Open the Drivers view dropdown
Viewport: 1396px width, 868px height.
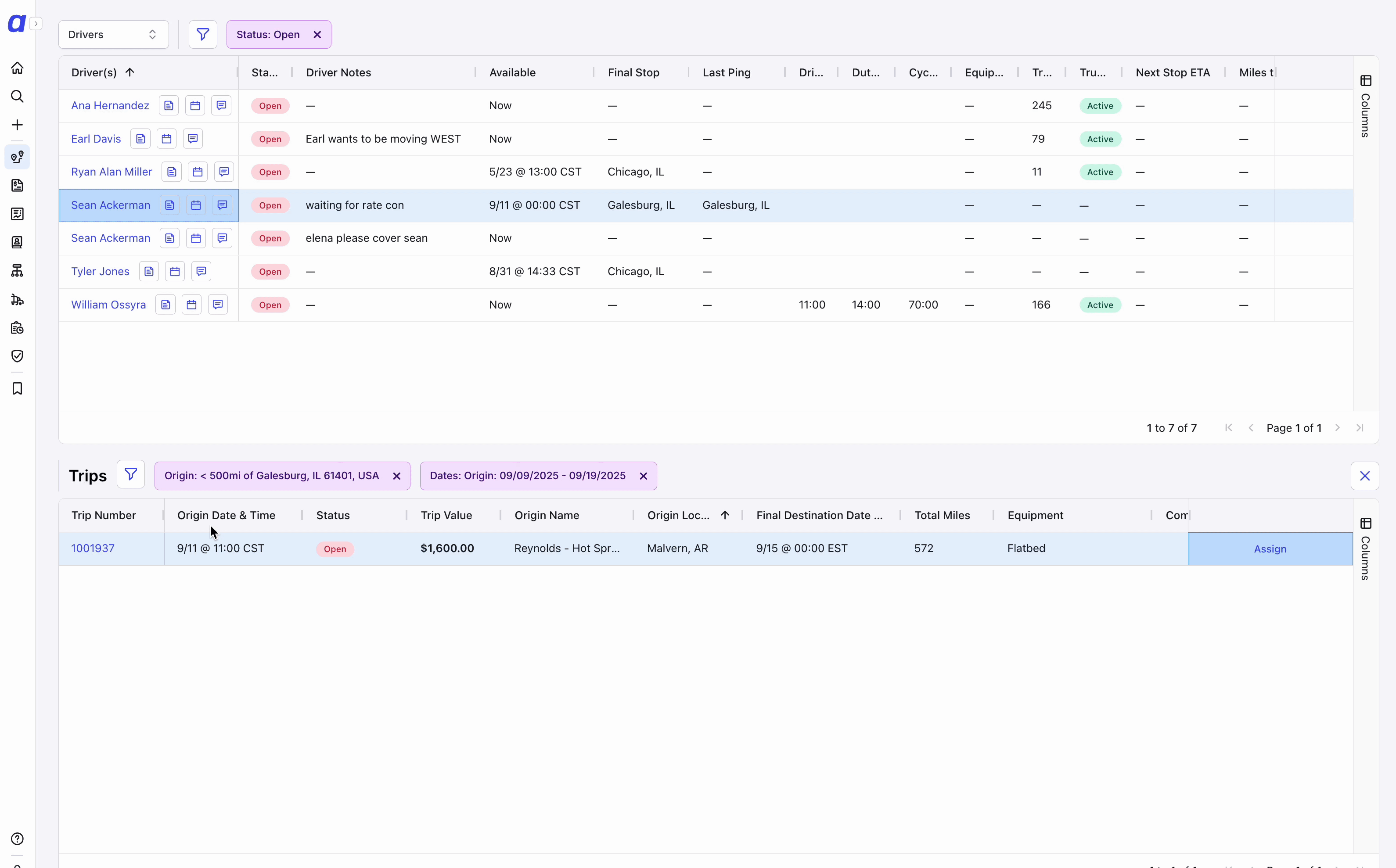point(113,34)
